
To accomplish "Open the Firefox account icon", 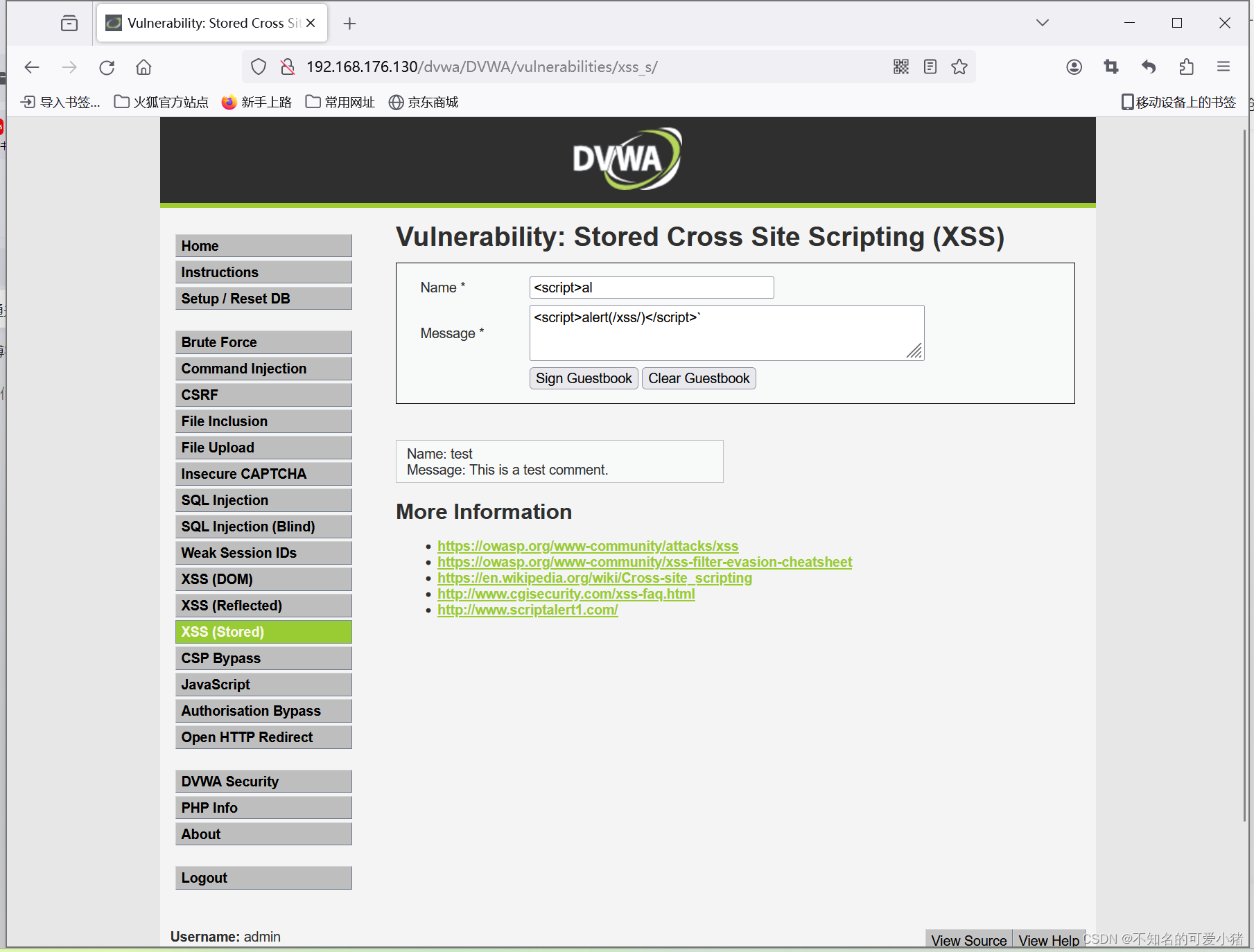I will pos(1074,67).
